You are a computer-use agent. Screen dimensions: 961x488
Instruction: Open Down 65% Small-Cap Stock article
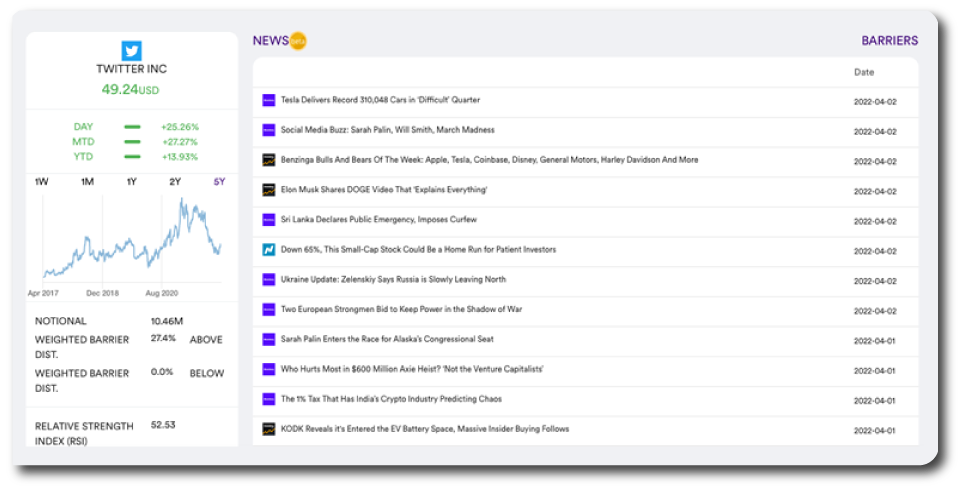point(419,250)
